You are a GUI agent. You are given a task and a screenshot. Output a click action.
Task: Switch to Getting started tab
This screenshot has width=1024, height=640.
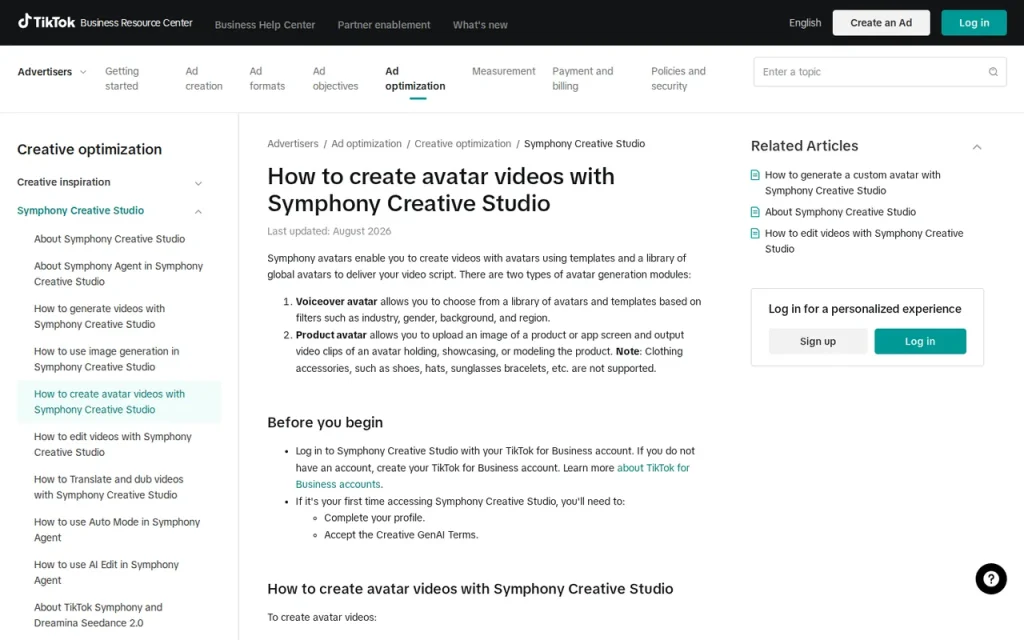coord(122,78)
